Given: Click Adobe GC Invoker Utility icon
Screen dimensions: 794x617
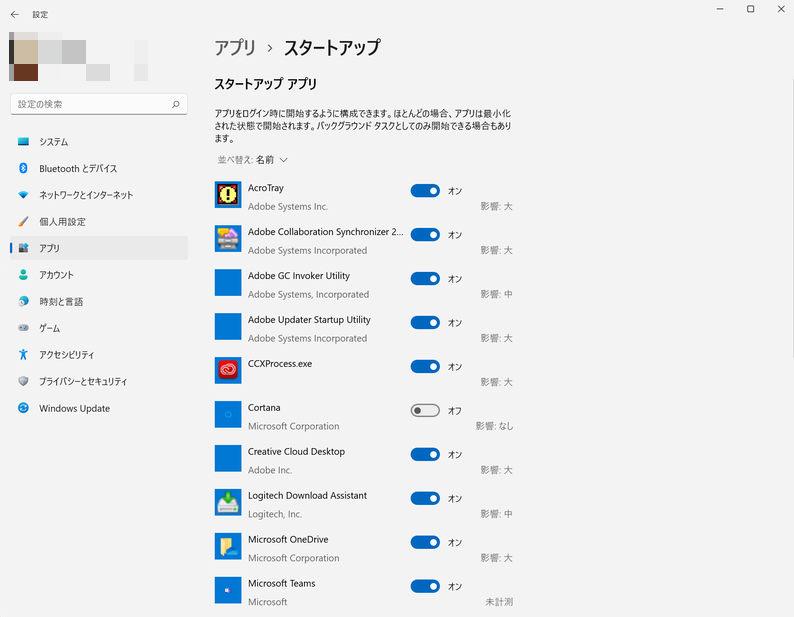Looking at the screenshot, I should (x=228, y=283).
